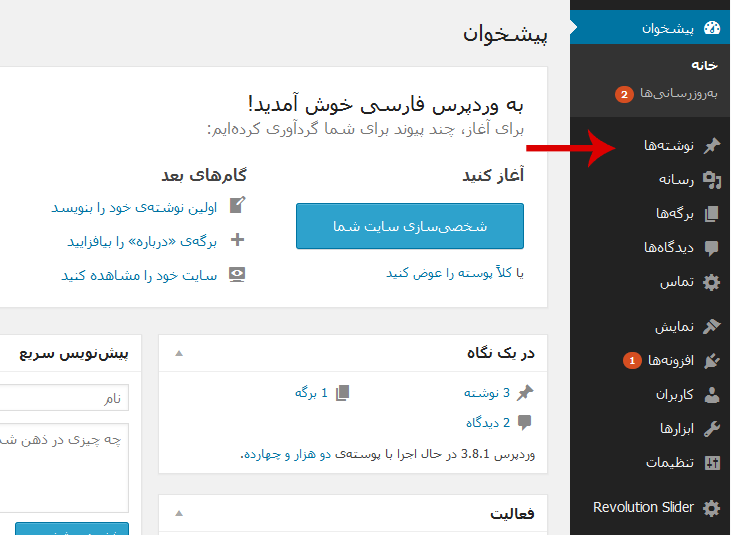
Task: Click the pin icon next to 3 نوشته
Action: 525,392
